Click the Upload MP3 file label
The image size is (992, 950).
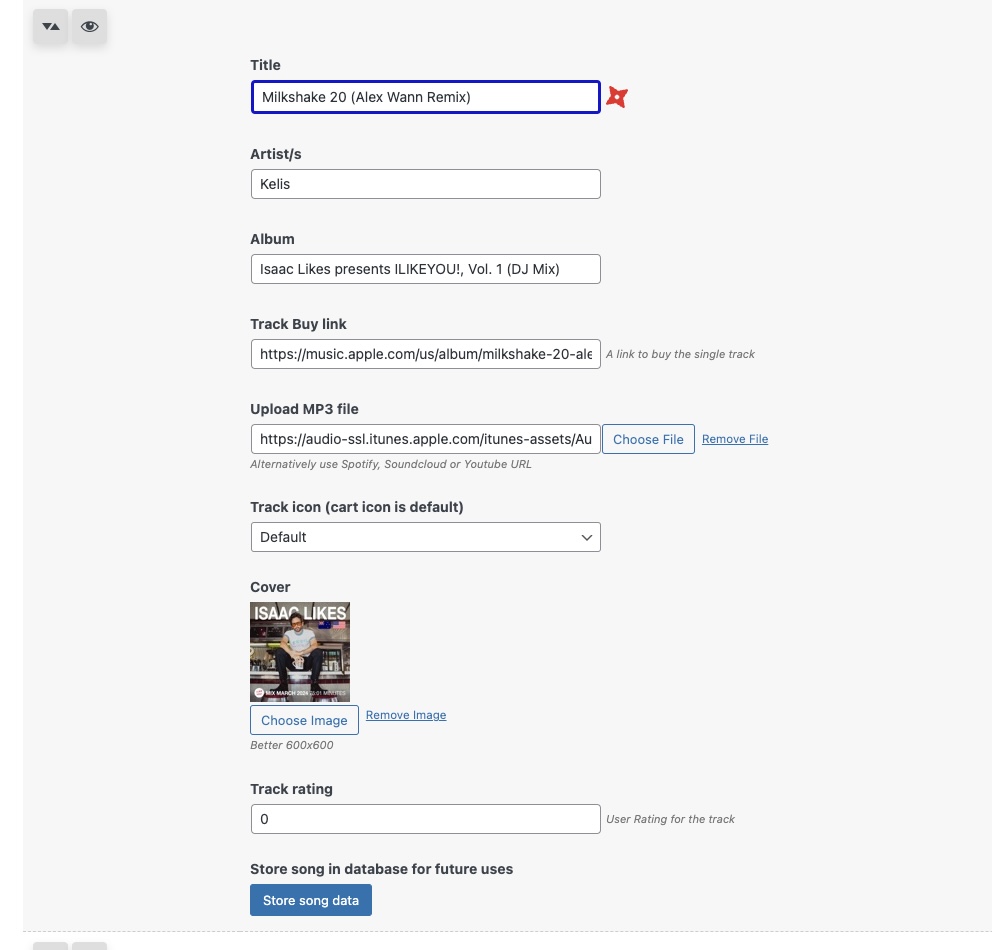tap(304, 409)
